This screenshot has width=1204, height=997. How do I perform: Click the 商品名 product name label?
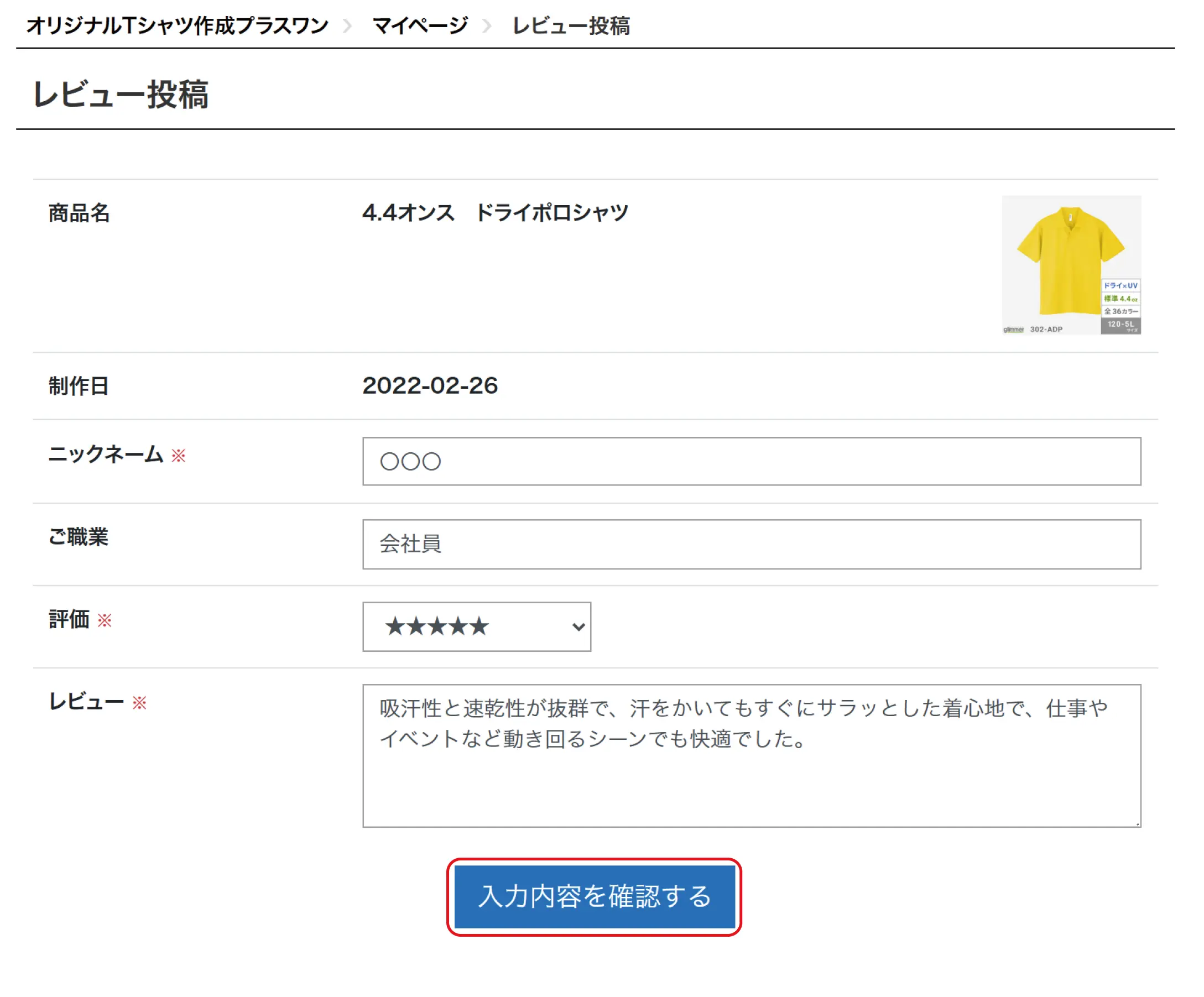coord(80,213)
